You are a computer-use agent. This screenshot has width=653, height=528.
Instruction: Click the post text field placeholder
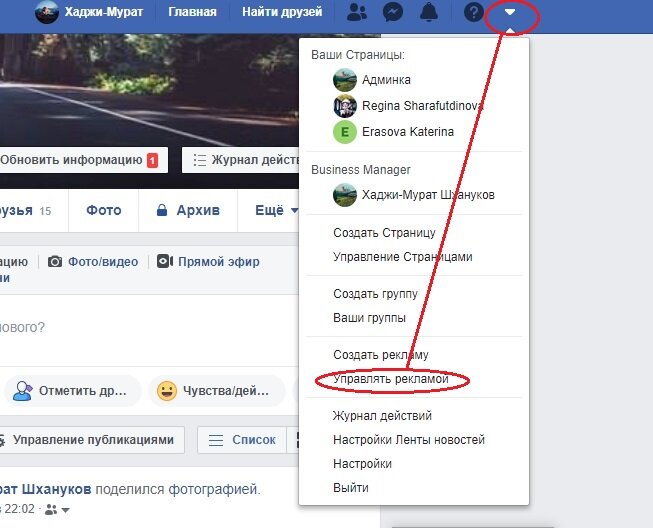[x=22, y=327]
